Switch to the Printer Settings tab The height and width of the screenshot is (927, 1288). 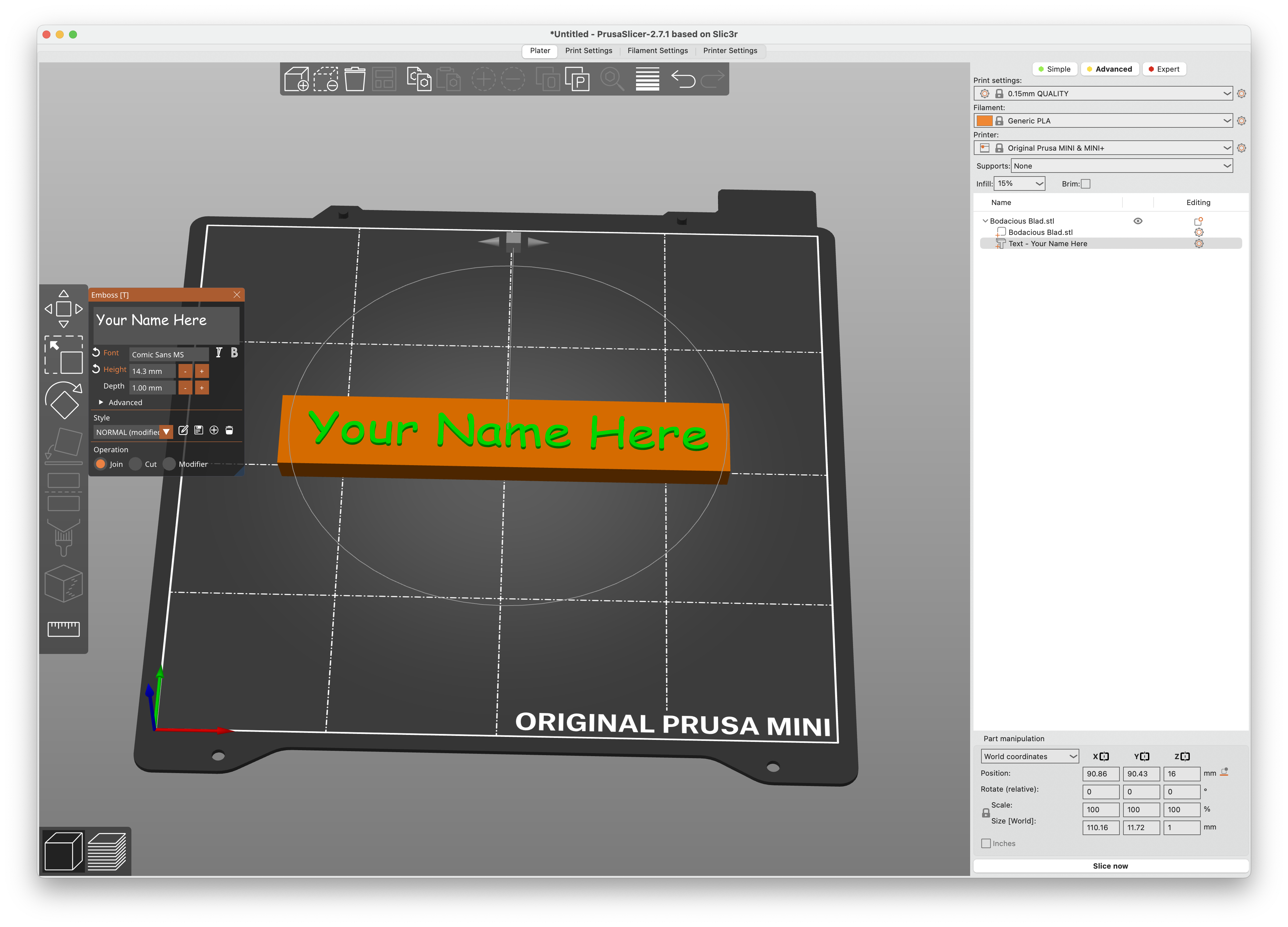click(x=731, y=50)
